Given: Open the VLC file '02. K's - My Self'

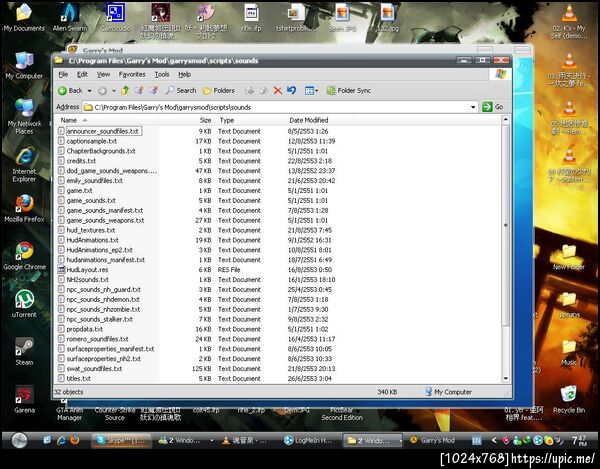Looking at the screenshot, I should (x=569, y=21).
